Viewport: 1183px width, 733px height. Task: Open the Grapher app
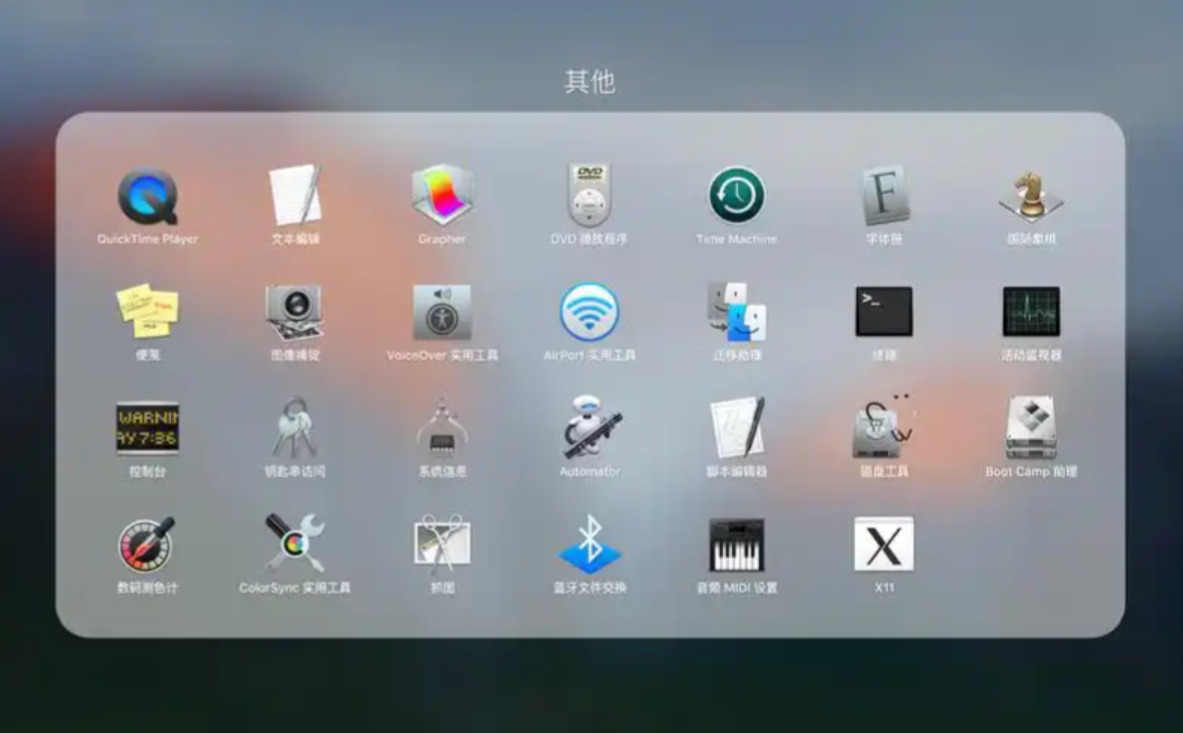442,195
